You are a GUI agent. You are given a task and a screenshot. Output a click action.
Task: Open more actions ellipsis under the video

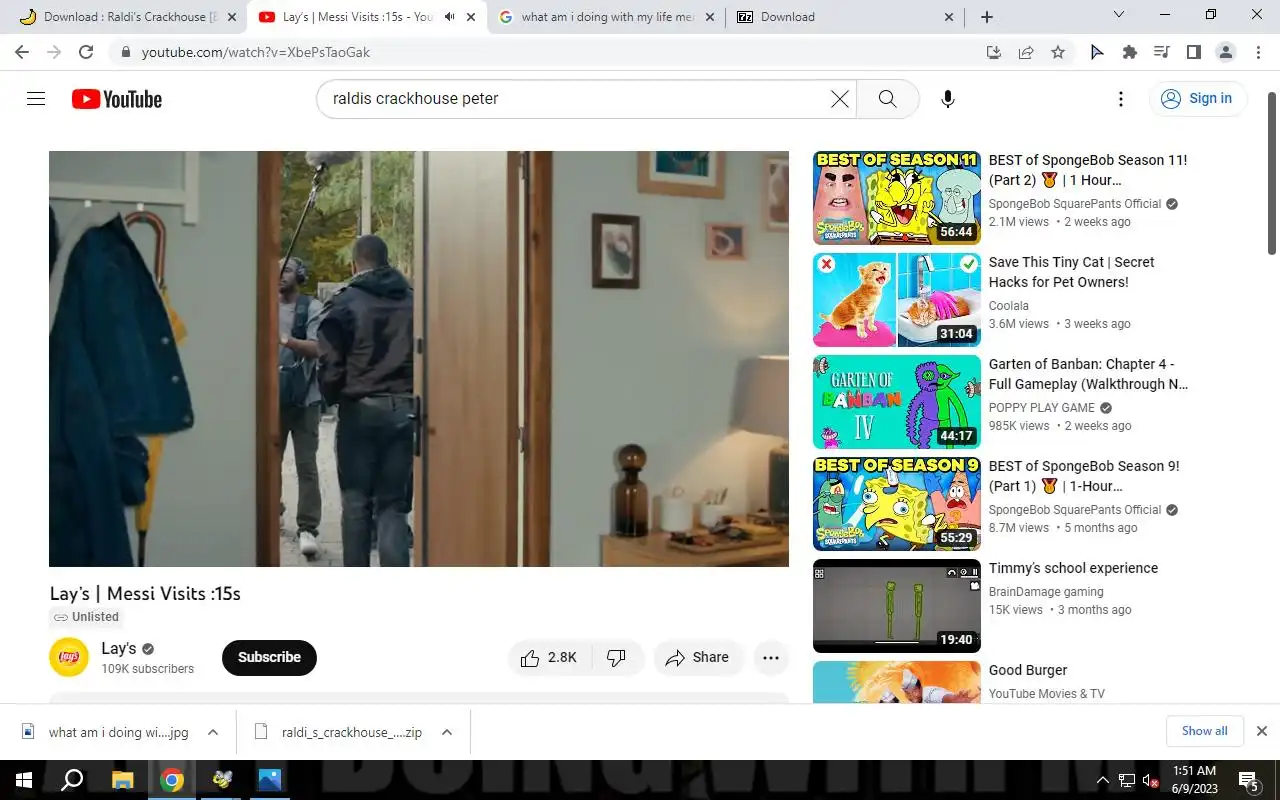click(x=771, y=657)
